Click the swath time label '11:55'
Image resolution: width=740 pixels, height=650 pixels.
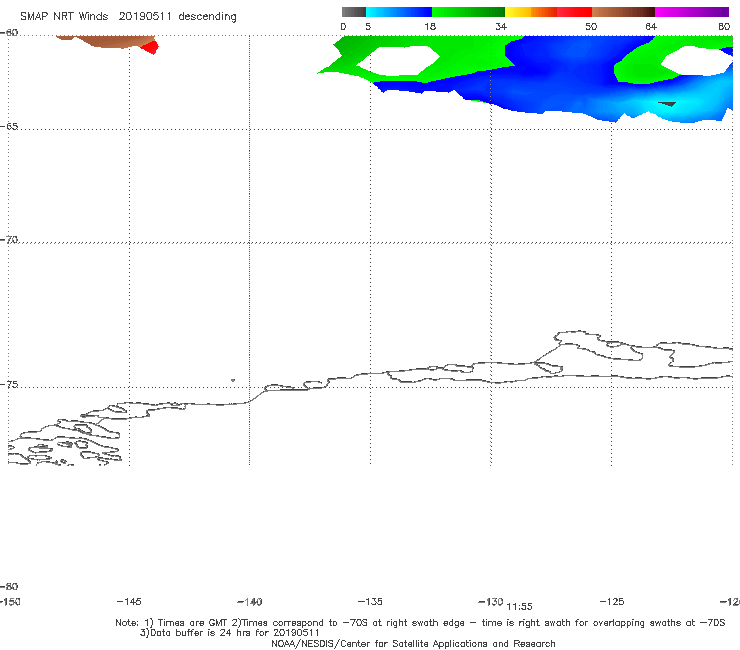519,607
